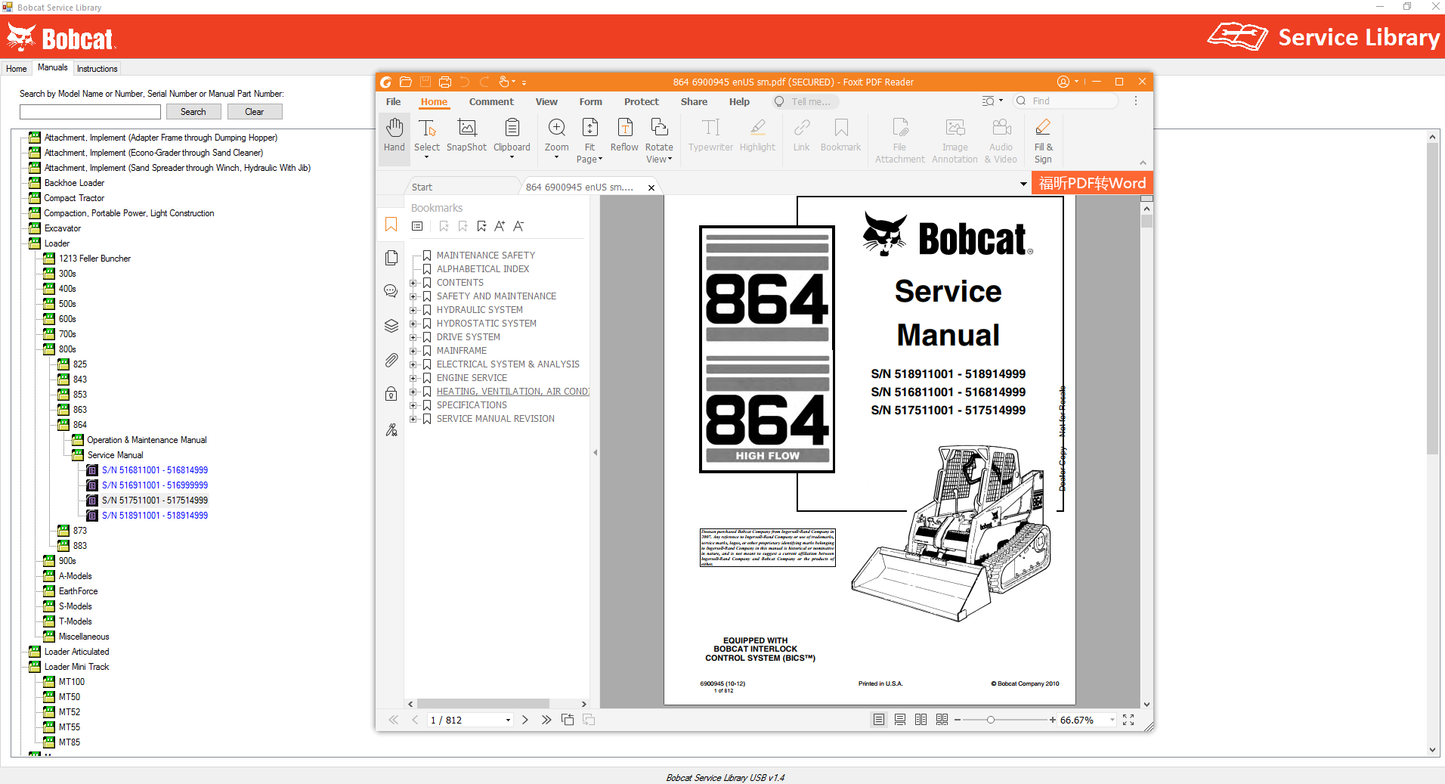Open the Share ribbon tab
The image size is (1445, 784).
click(x=694, y=102)
